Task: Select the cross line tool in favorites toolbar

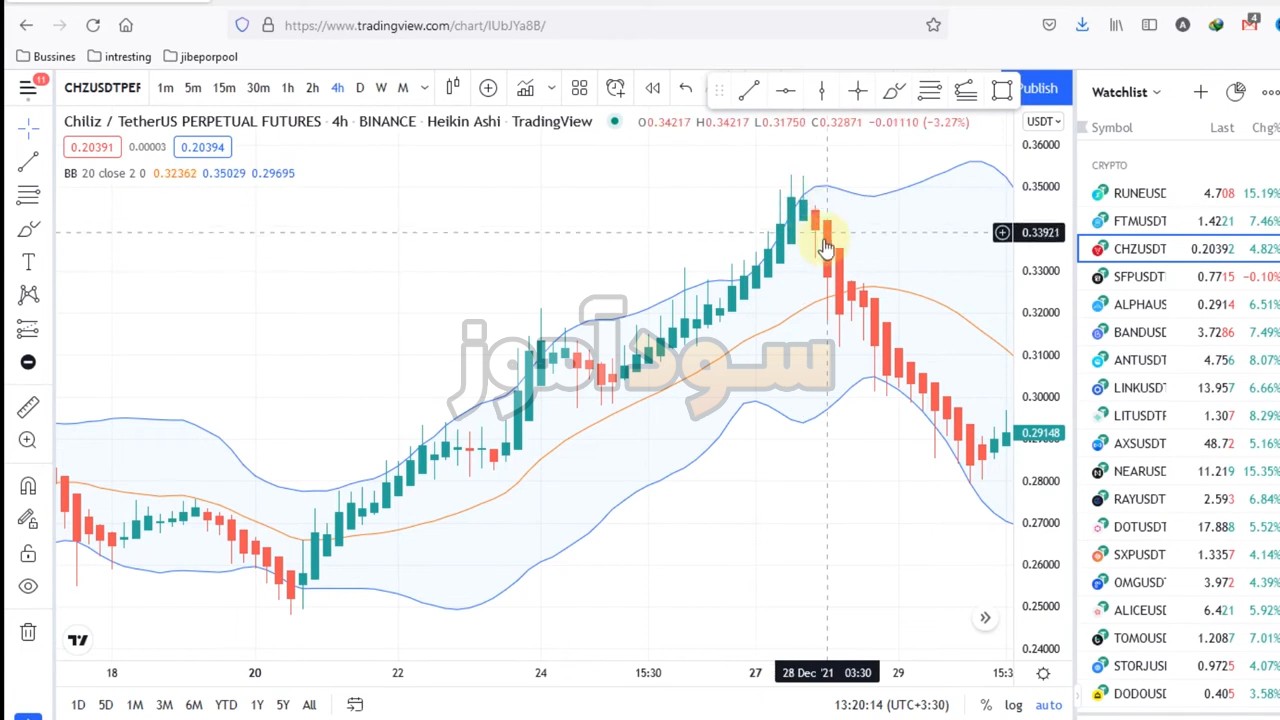Action: pos(857,91)
